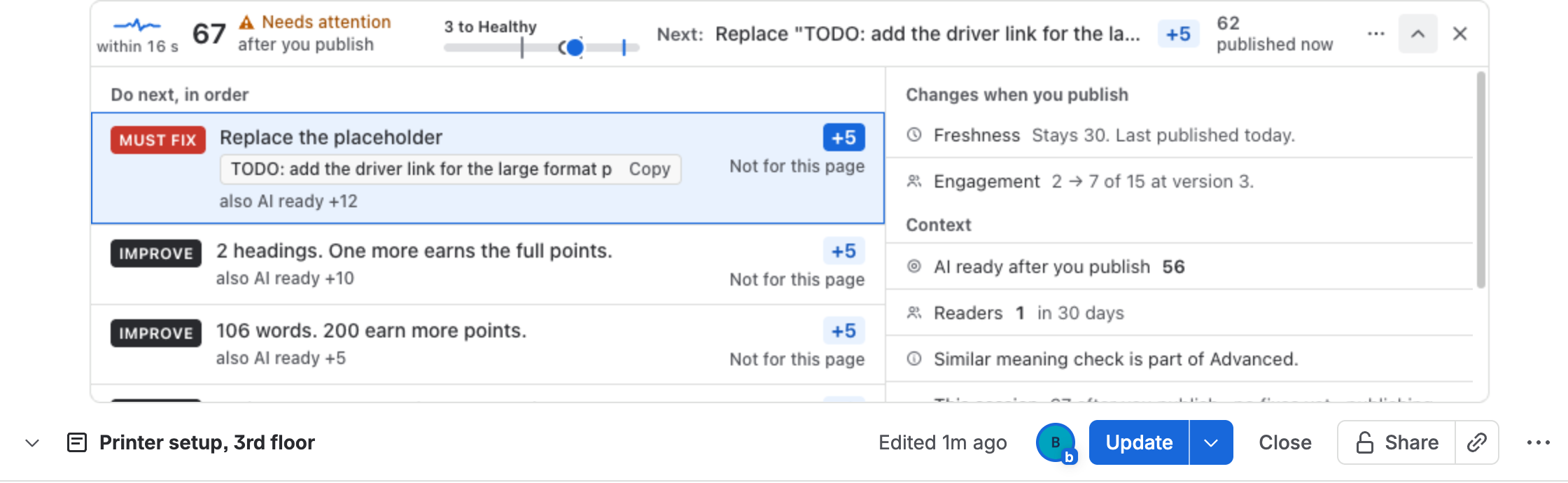Click the right panel vertical scrollbar
This screenshot has height=483, width=1568.
point(1480,179)
